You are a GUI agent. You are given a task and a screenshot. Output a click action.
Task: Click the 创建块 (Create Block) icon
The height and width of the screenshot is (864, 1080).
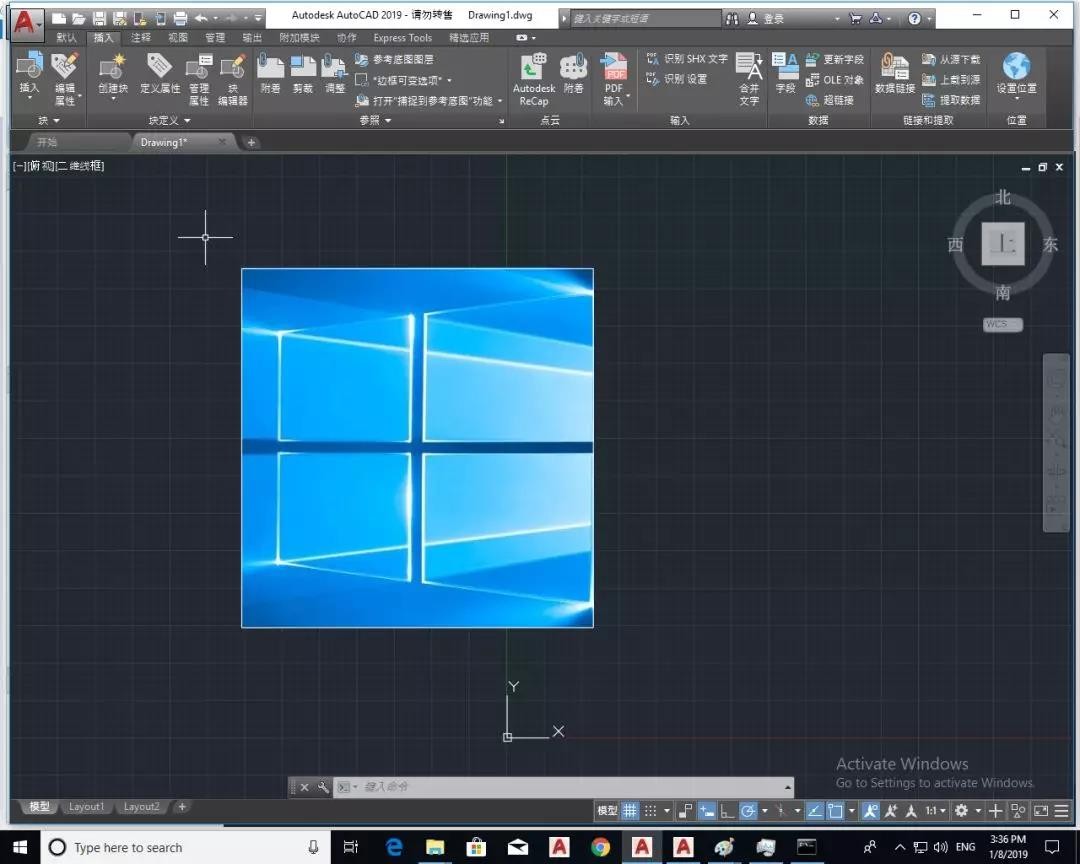pyautogui.click(x=112, y=75)
